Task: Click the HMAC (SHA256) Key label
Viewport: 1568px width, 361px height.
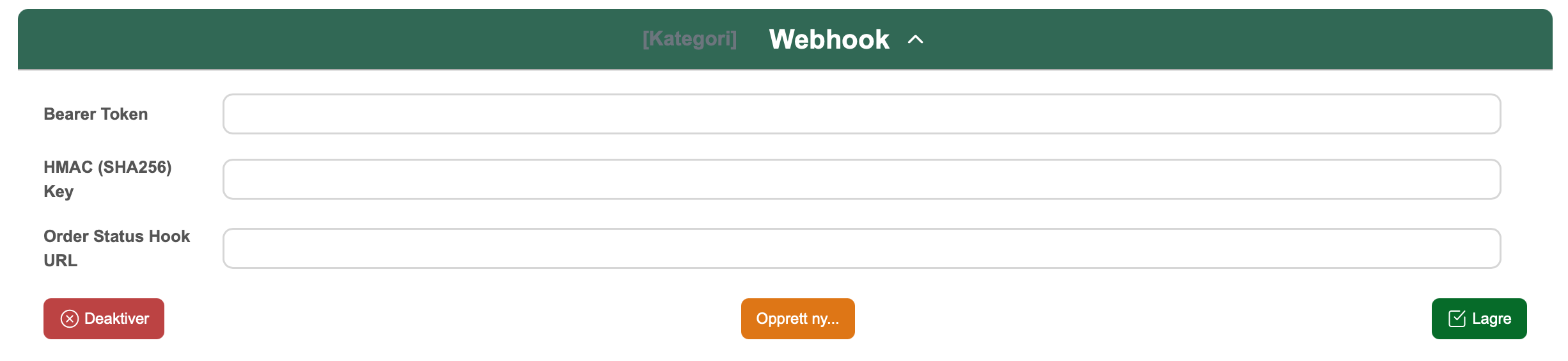Action: point(107,179)
